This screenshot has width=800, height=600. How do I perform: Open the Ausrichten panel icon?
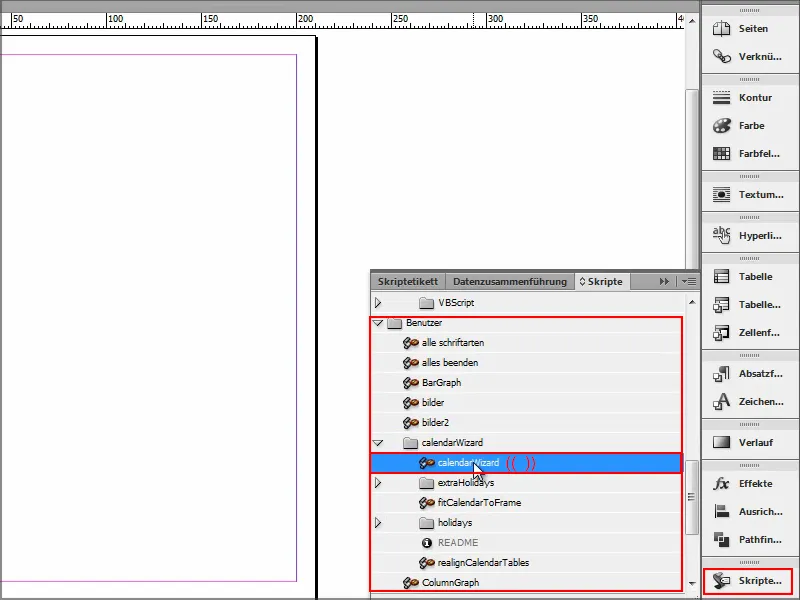[721, 511]
